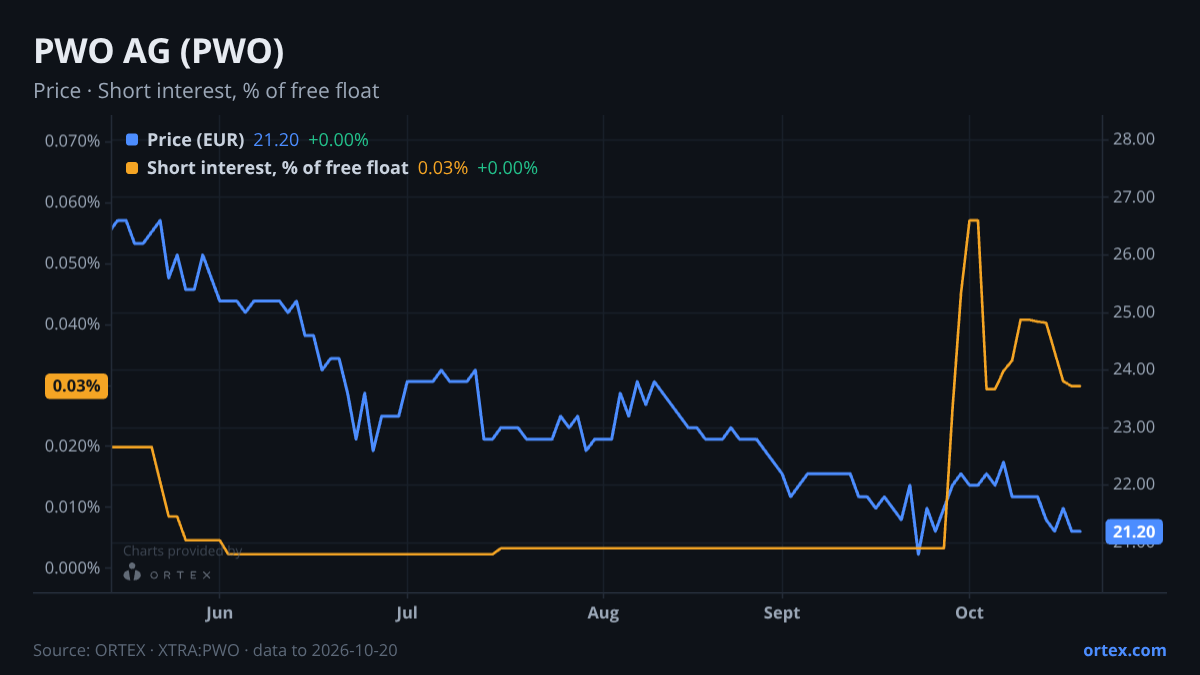Click the 0.000% left axis label
This screenshot has width=1200, height=675.
72,568
